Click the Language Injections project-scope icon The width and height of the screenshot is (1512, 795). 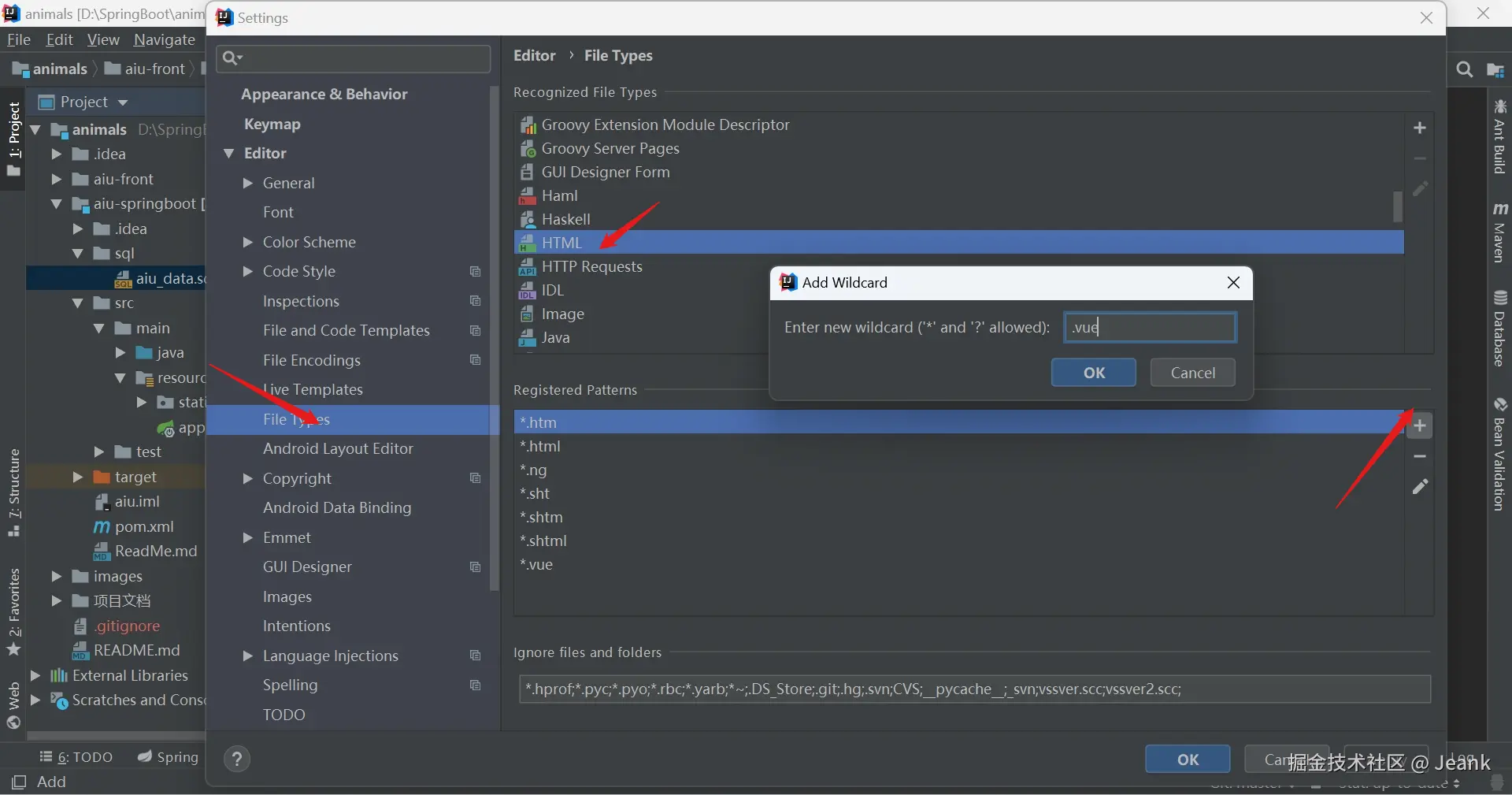(x=475, y=656)
